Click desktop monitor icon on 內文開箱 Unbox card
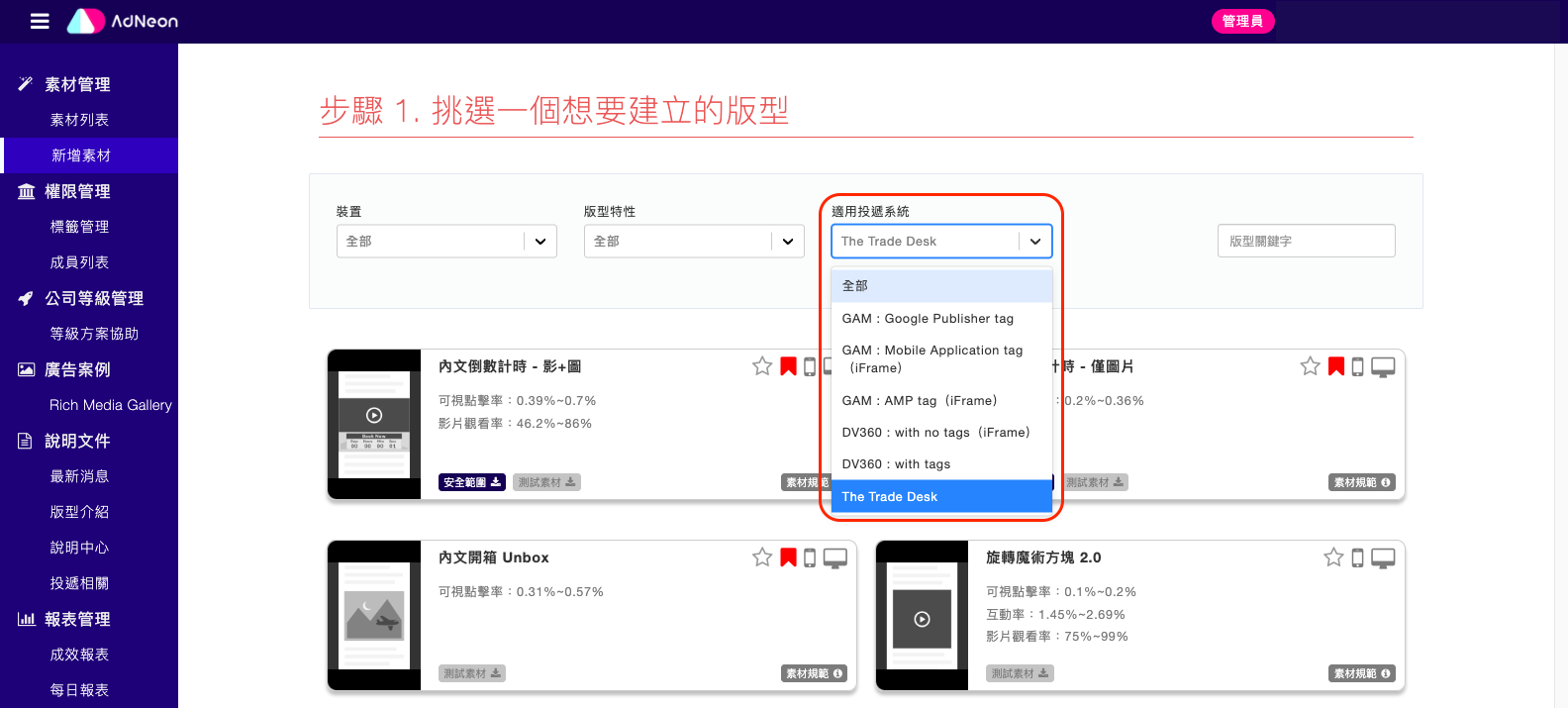This screenshot has width=1568, height=708. 835,557
